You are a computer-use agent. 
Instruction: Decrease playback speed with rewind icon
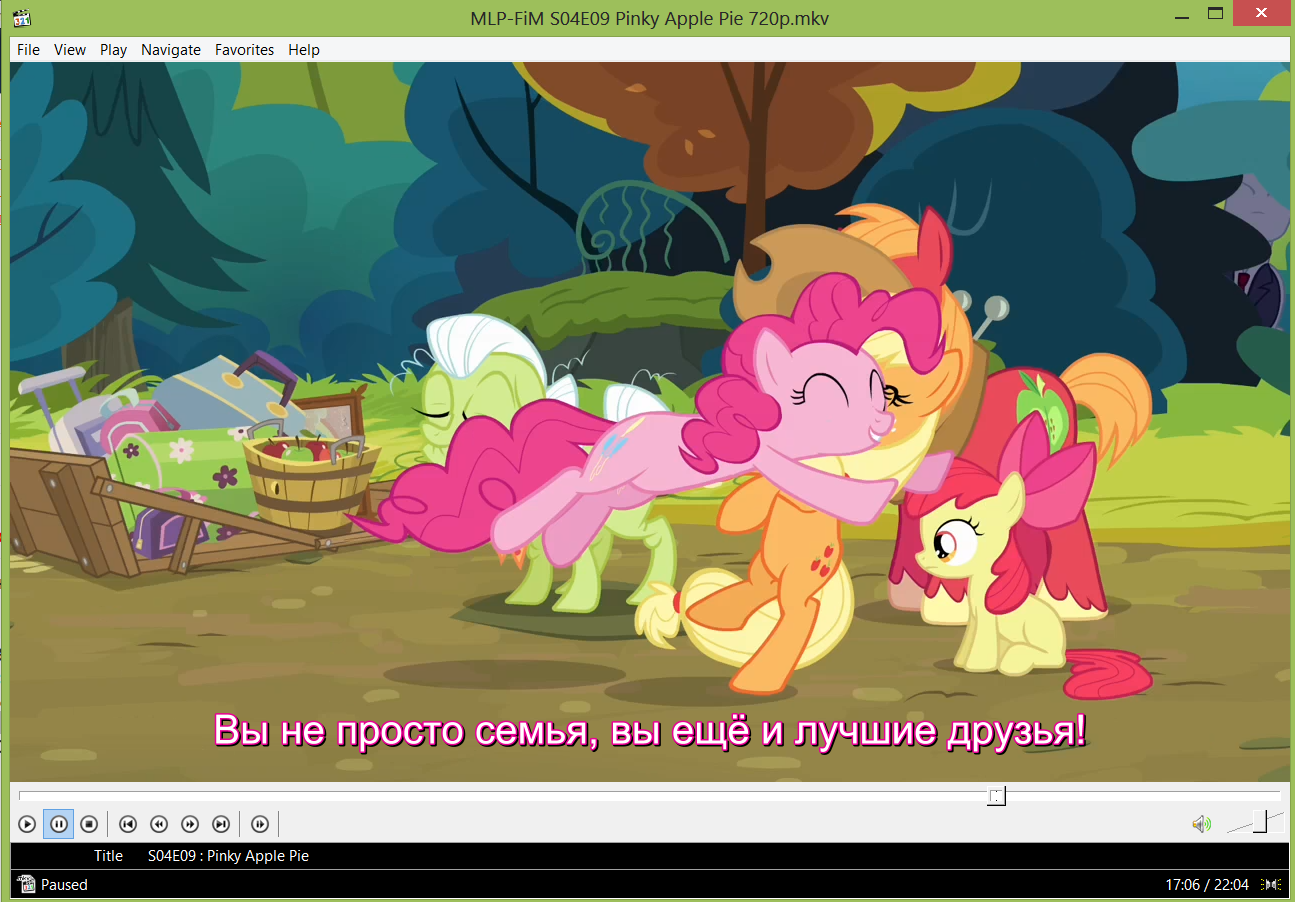(158, 824)
